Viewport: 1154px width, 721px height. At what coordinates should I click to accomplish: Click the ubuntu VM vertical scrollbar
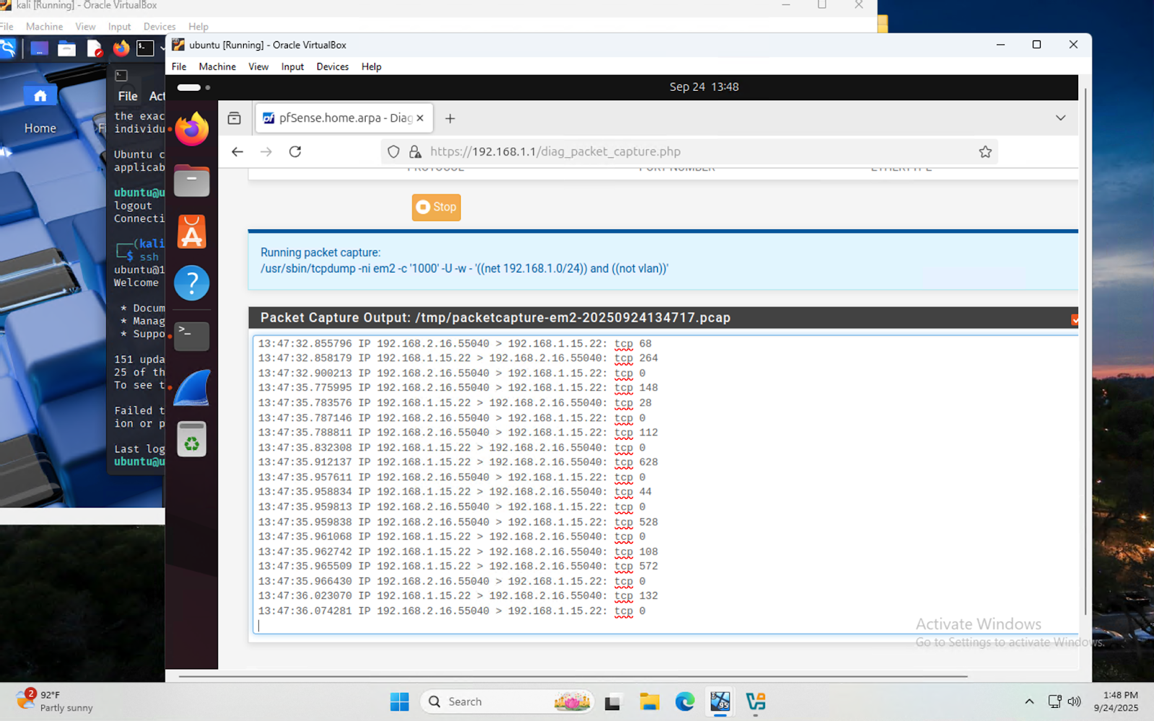click(1085, 352)
